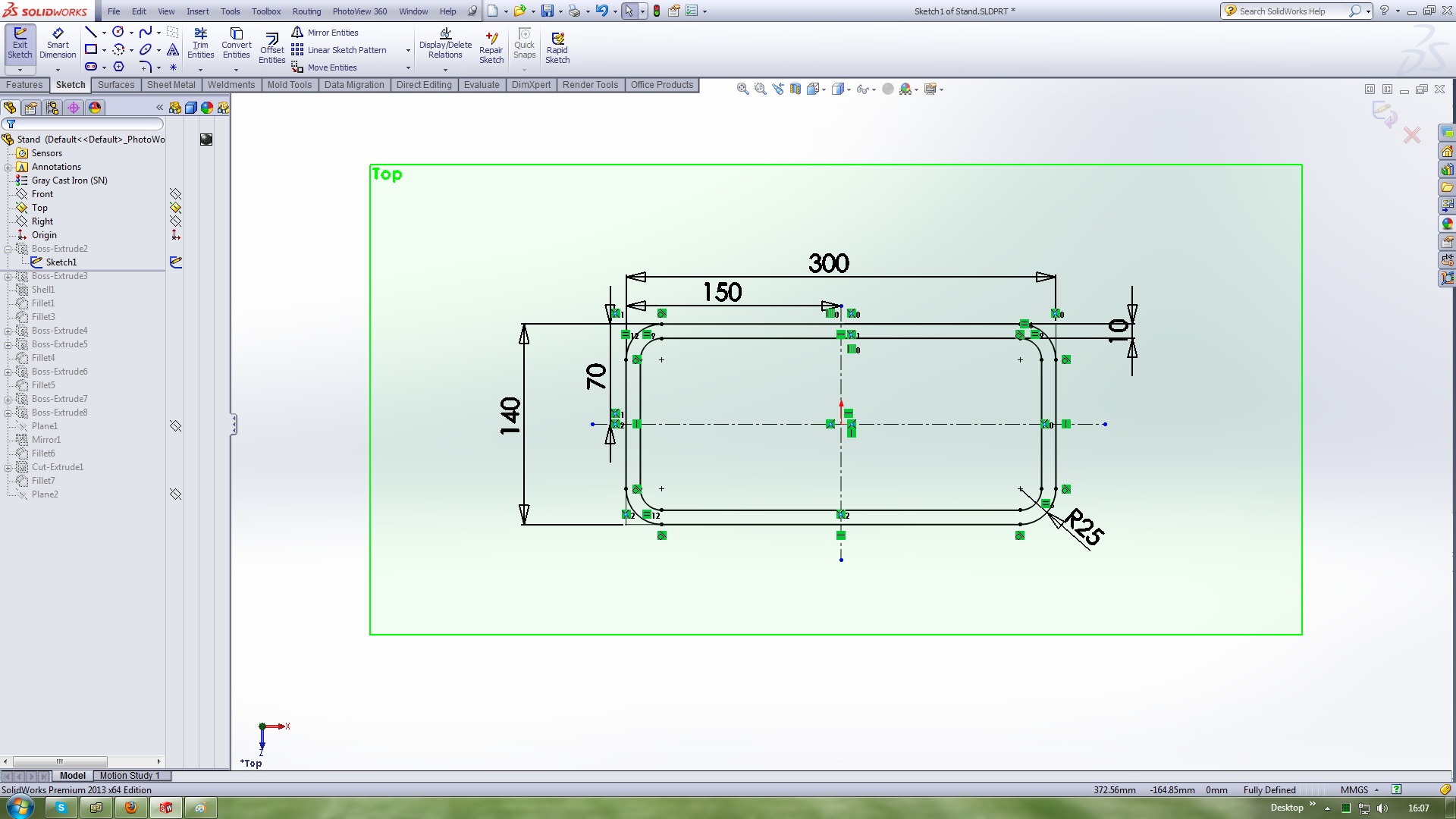Select the Corner Rectangle tool
The width and height of the screenshot is (1456, 819).
click(91, 49)
